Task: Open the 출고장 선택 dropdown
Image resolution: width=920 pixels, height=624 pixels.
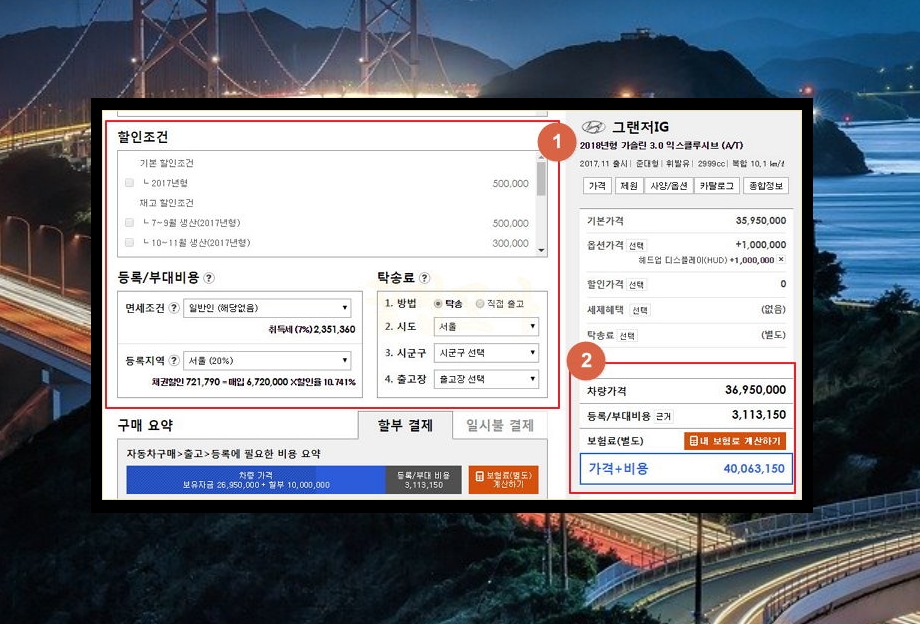Action: (486, 379)
